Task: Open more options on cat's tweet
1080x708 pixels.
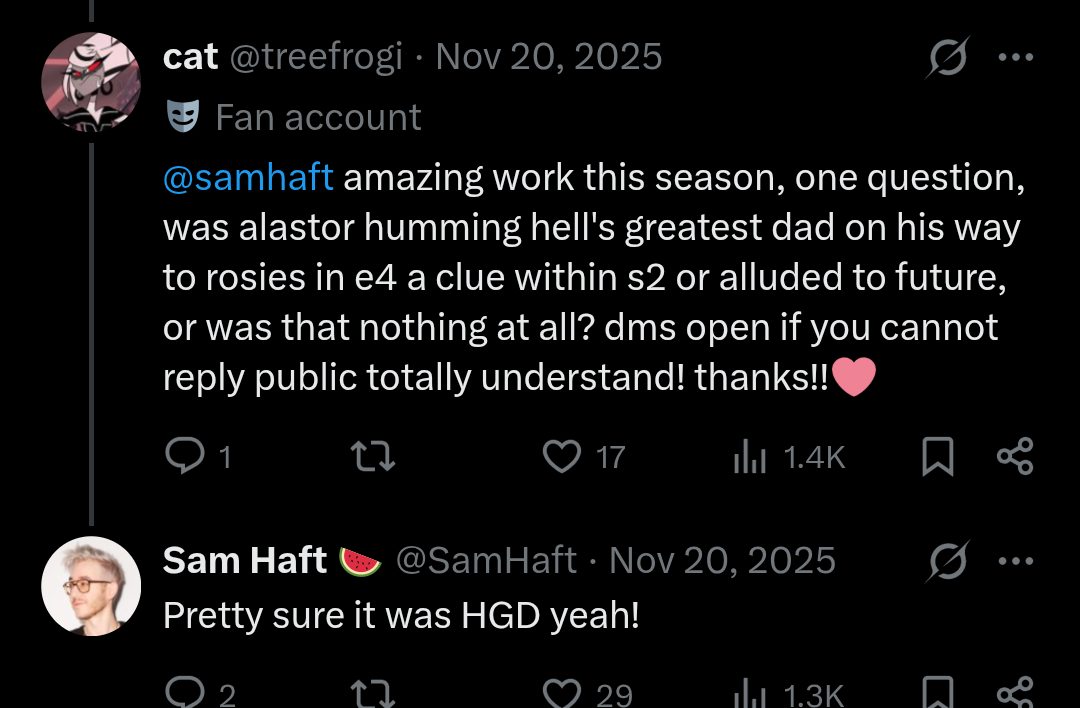Action: coord(1015,57)
